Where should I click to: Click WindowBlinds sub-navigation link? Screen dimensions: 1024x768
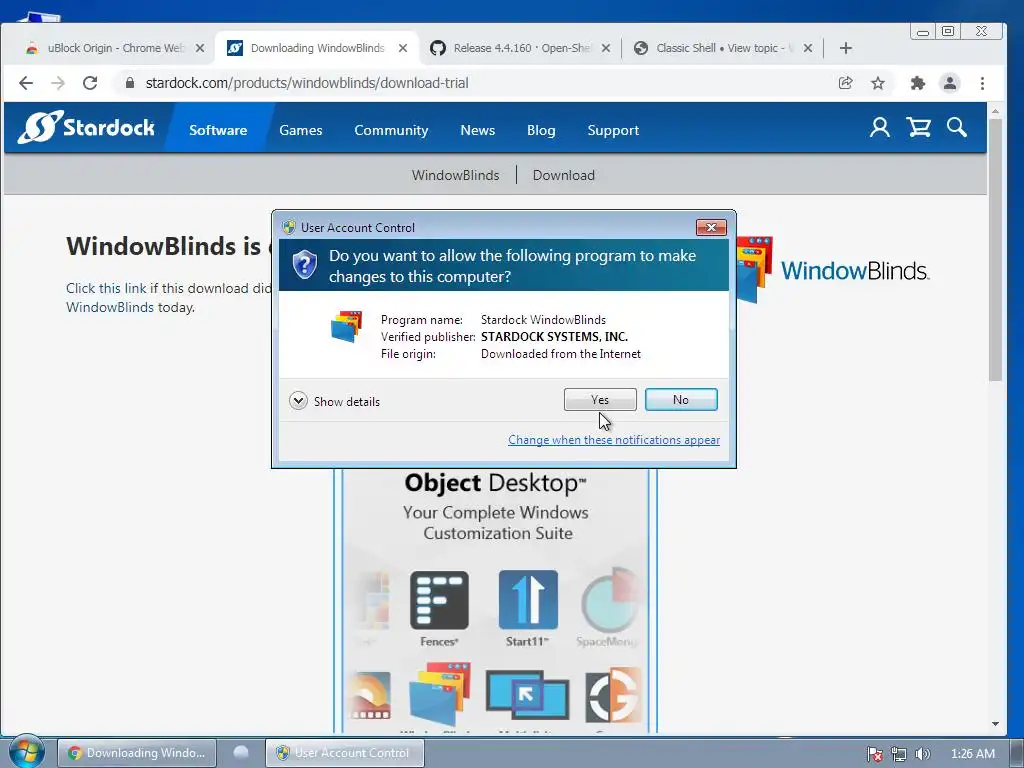pos(455,175)
